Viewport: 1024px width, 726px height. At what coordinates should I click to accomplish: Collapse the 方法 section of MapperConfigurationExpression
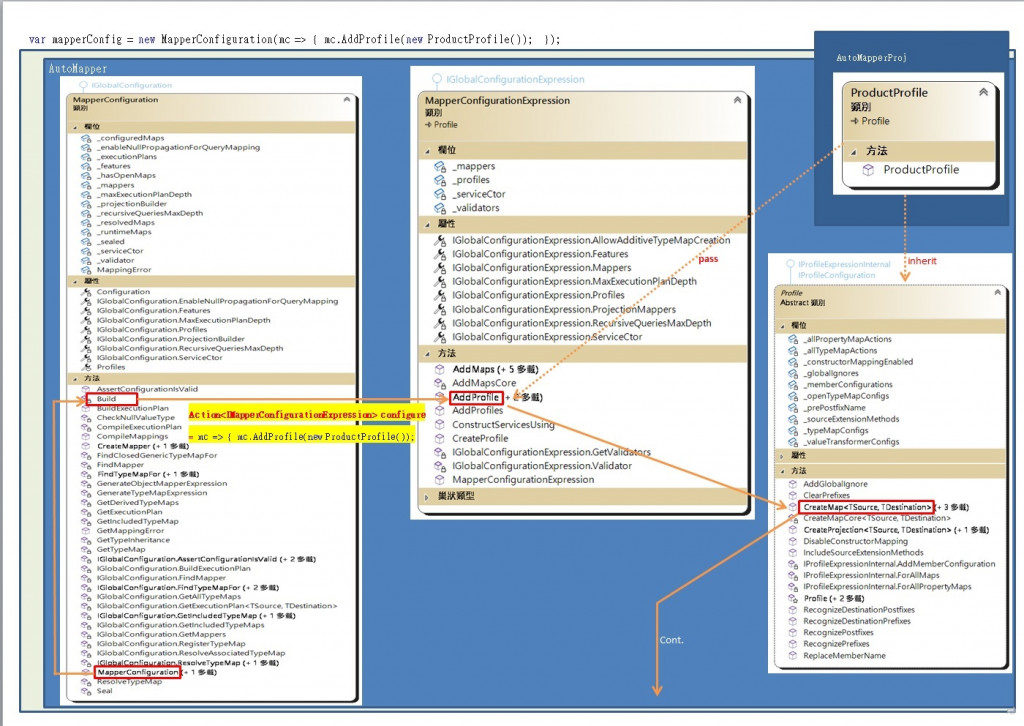pyautogui.click(x=427, y=354)
